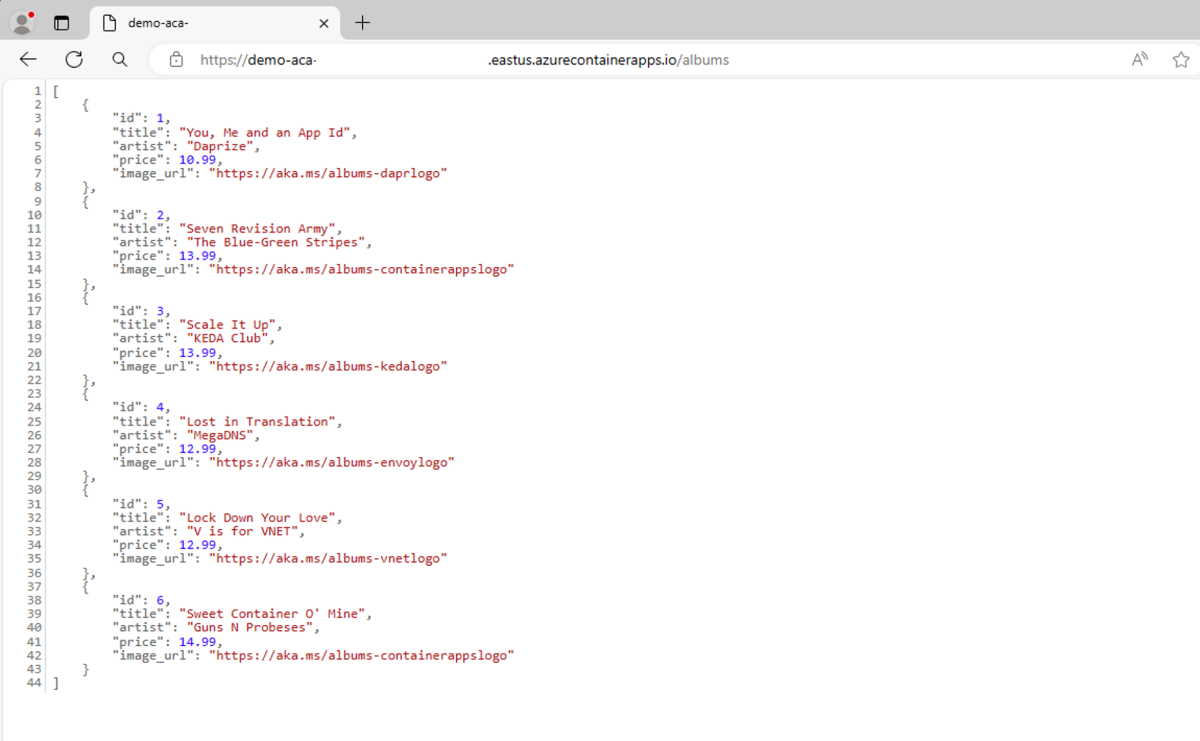
Task: Click the Read aloud icon in the address bar
Action: tap(1139, 60)
